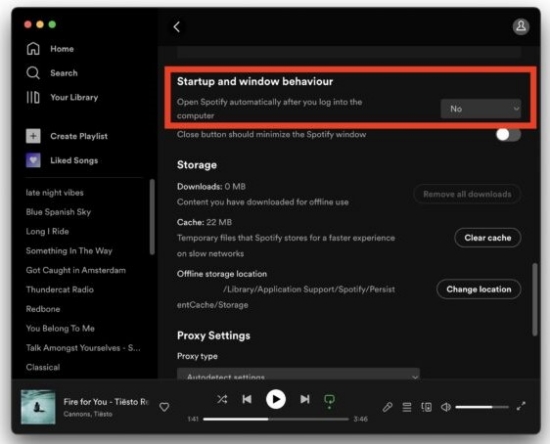Open the Something In The Way playlist
The image size is (550, 444).
tap(69, 251)
